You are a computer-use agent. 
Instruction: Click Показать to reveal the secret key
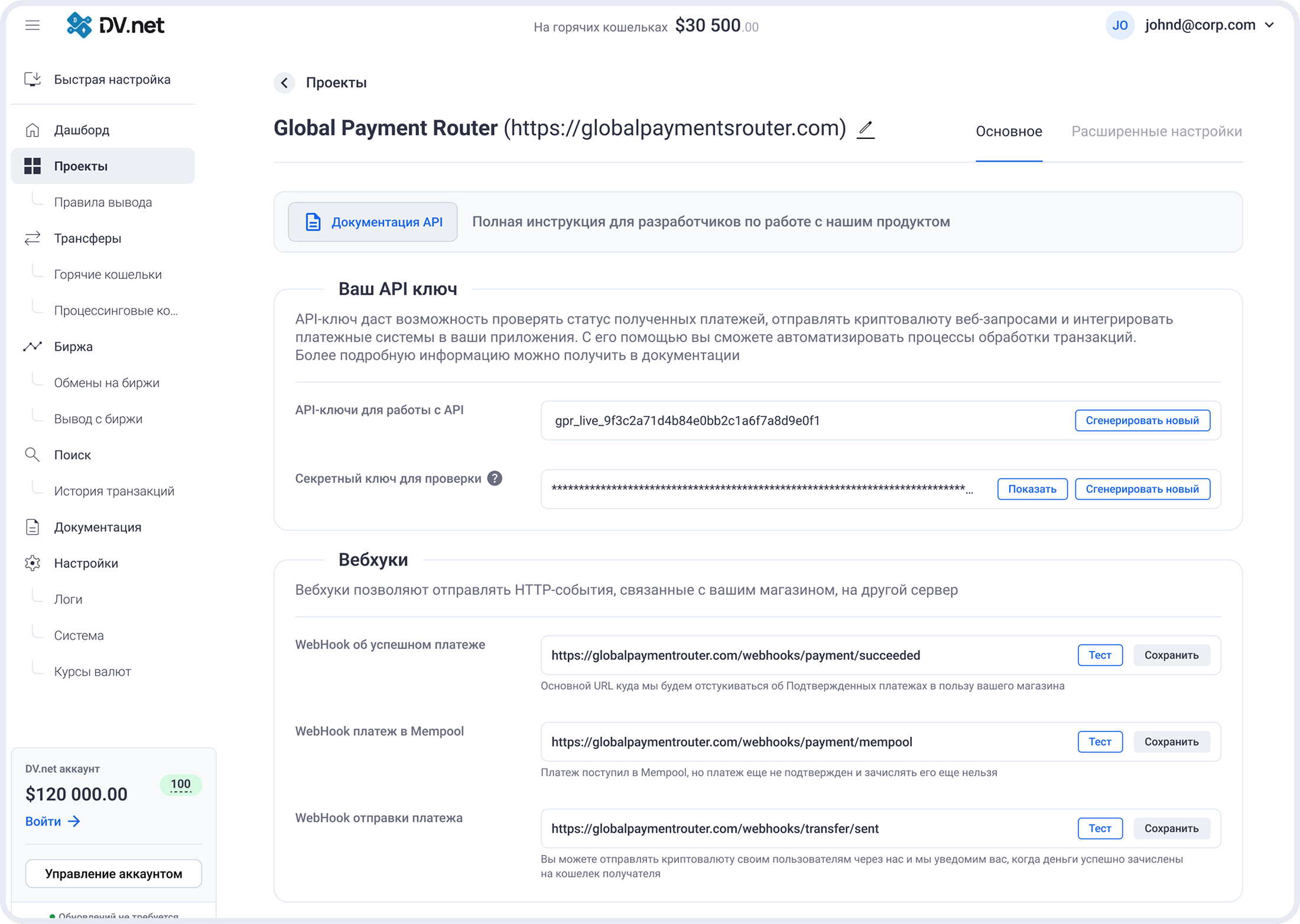(1032, 489)
